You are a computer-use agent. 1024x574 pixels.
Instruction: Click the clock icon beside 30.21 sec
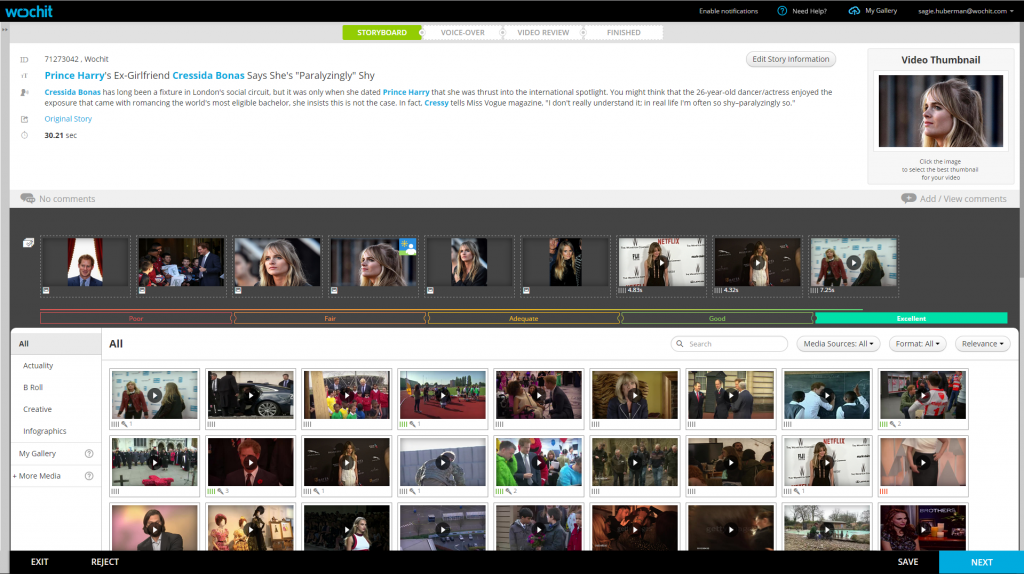coord(24,135)
